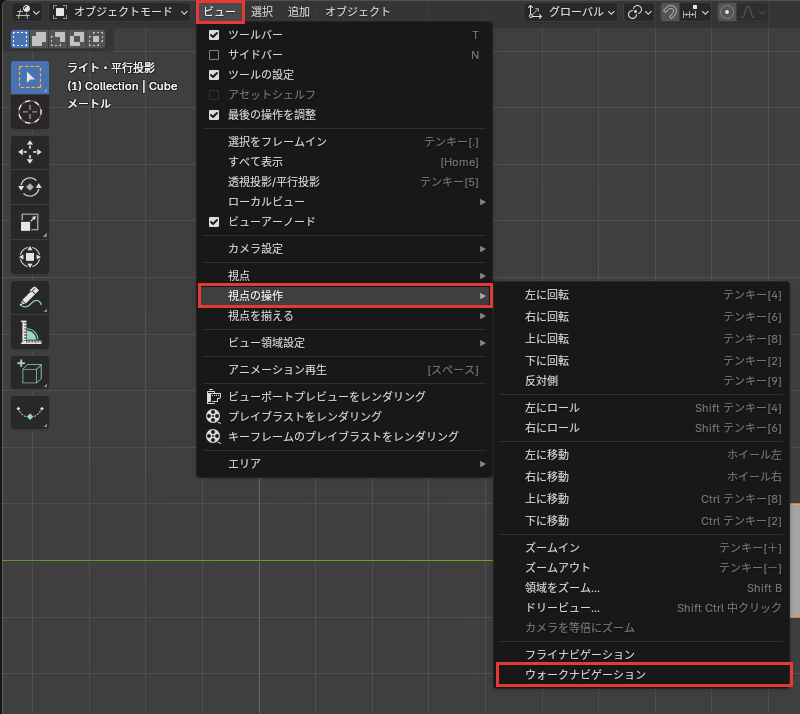Choose 選択をフレームイン
Viewport: 800px width, 714px height.
click(344, 141)
